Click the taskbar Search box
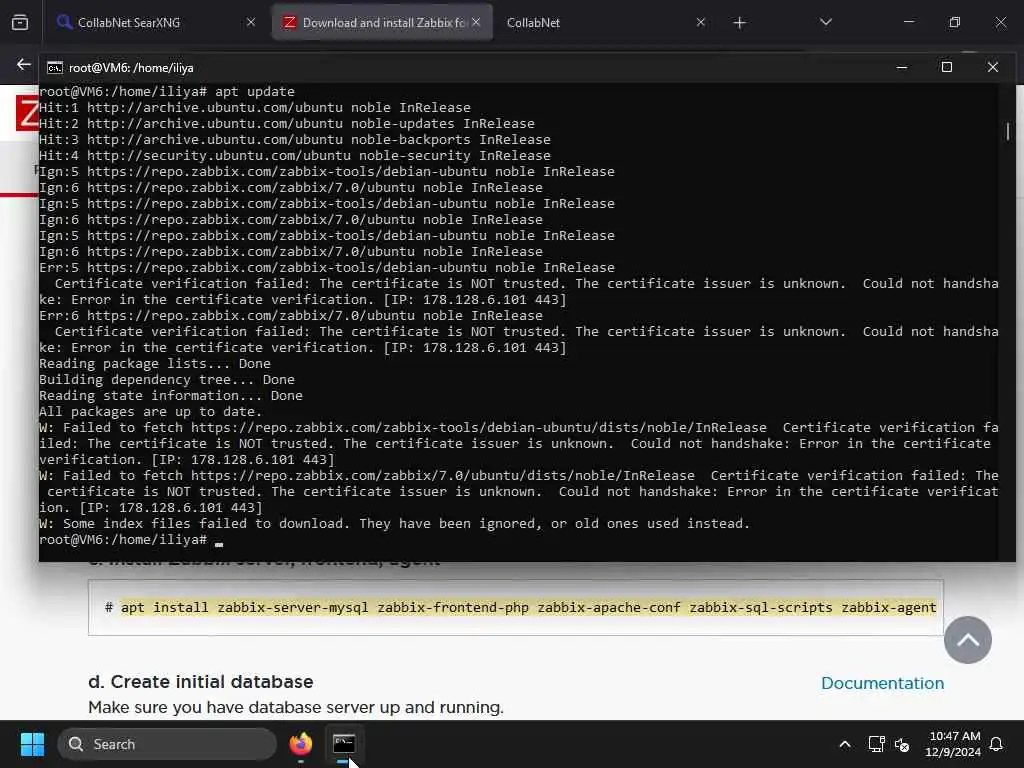Image resolution: width=1024 pixels, height=768 pixels. 167,744
